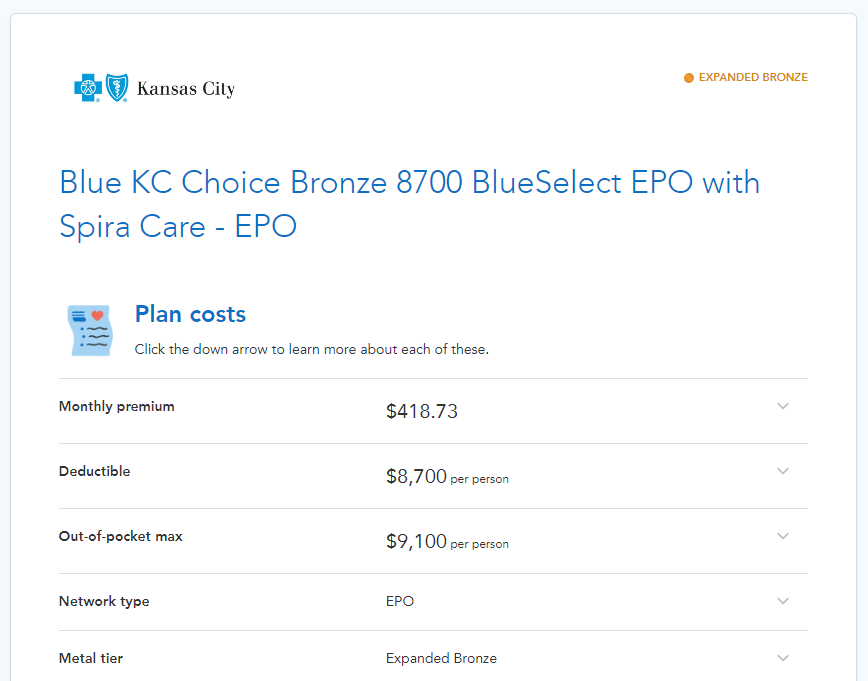Viewport: 868px width, 681px height.
Task: Click the $9,100 per person amount
Action: 447,541
